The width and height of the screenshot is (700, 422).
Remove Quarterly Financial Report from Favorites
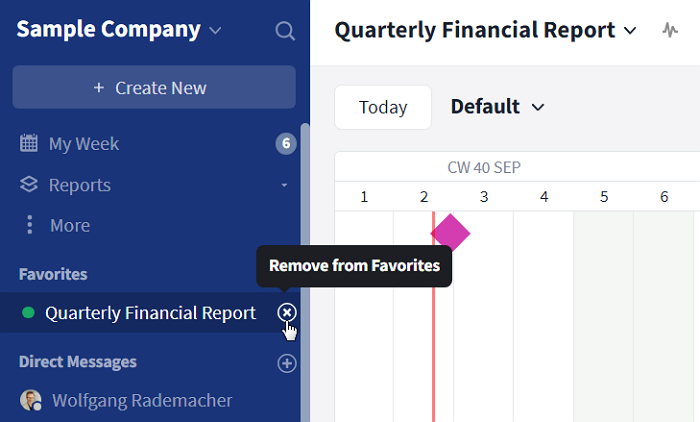coord(287,313)
